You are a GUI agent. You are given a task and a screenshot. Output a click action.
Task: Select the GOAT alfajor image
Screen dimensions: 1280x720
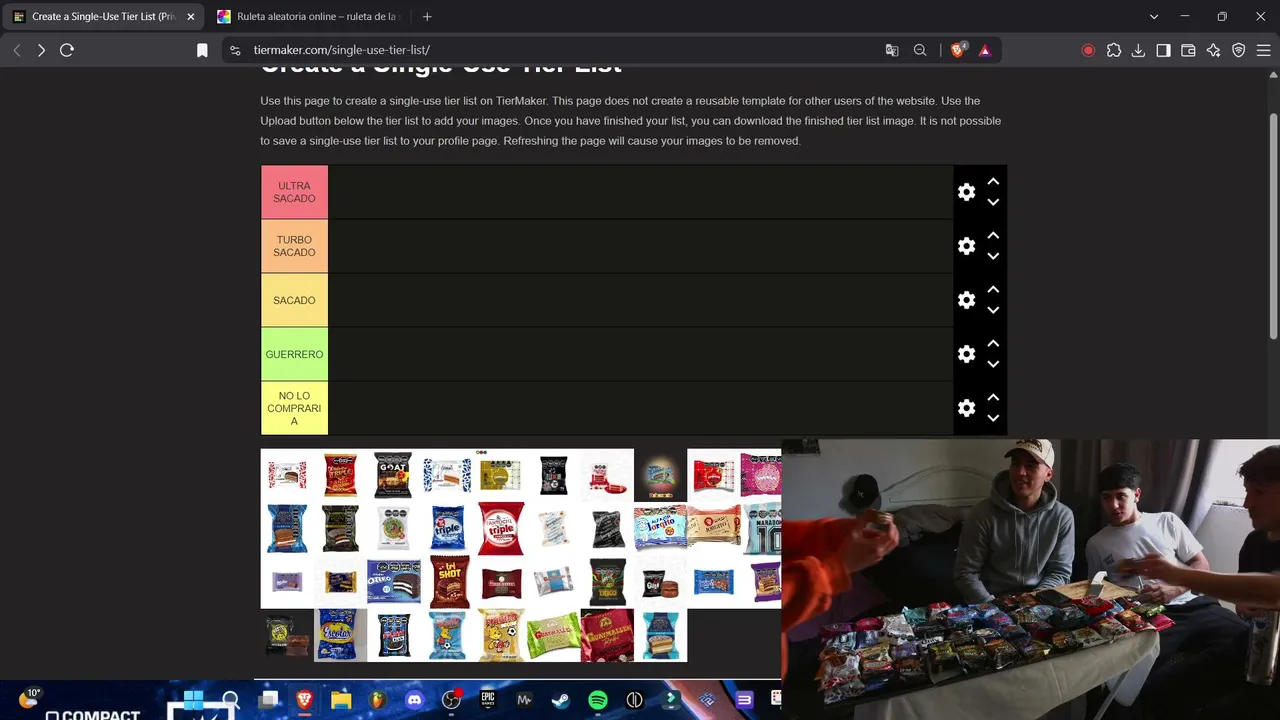(x=393, y=475)
